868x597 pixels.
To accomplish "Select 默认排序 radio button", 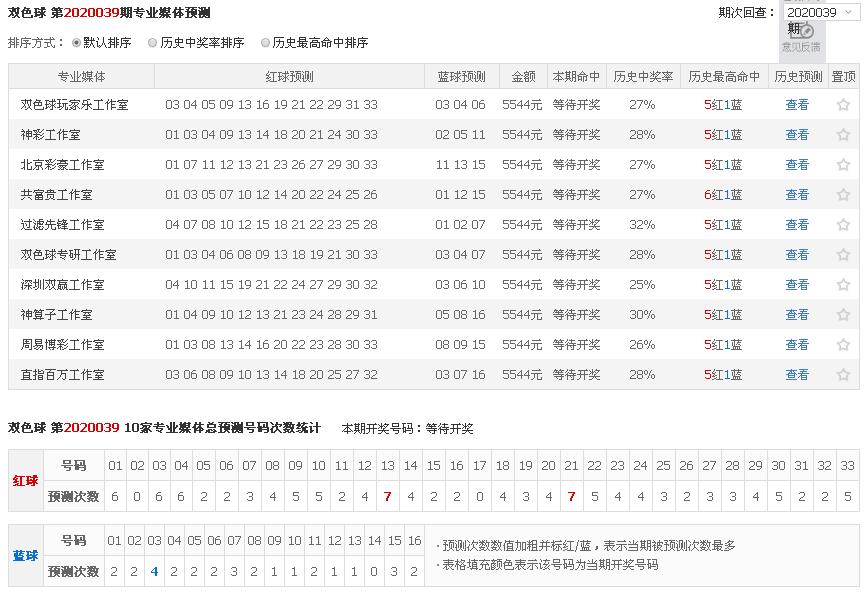I will [77, 43].
